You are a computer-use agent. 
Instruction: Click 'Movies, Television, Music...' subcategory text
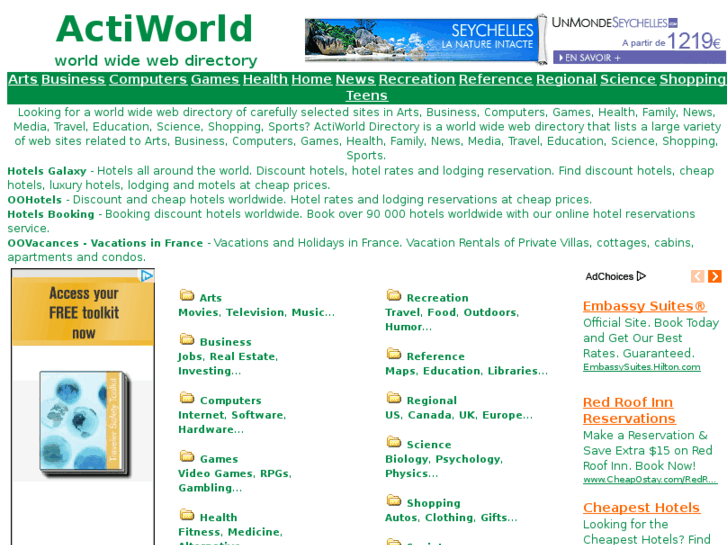pos(256,313)
